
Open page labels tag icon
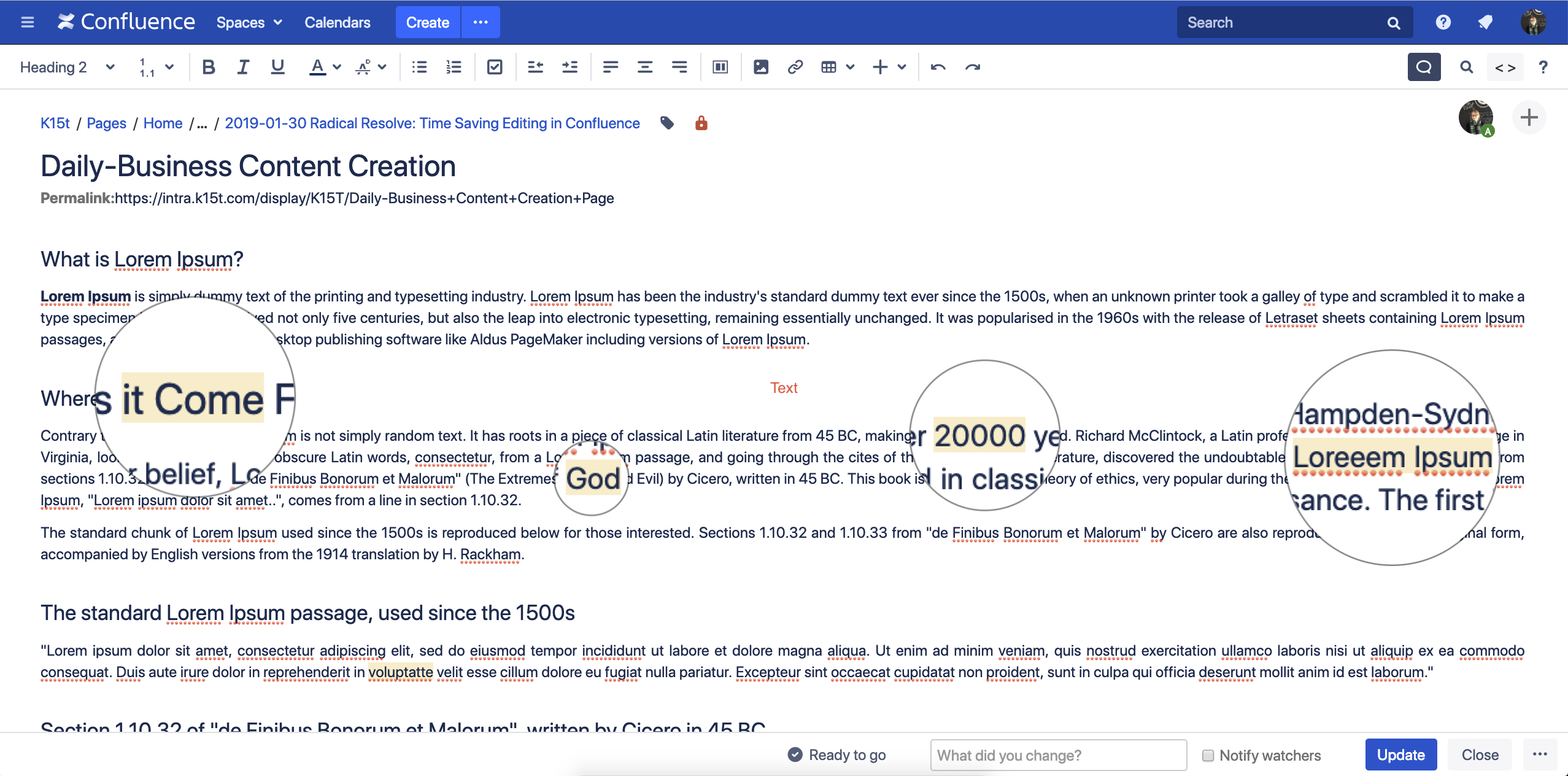pos(666,123)
